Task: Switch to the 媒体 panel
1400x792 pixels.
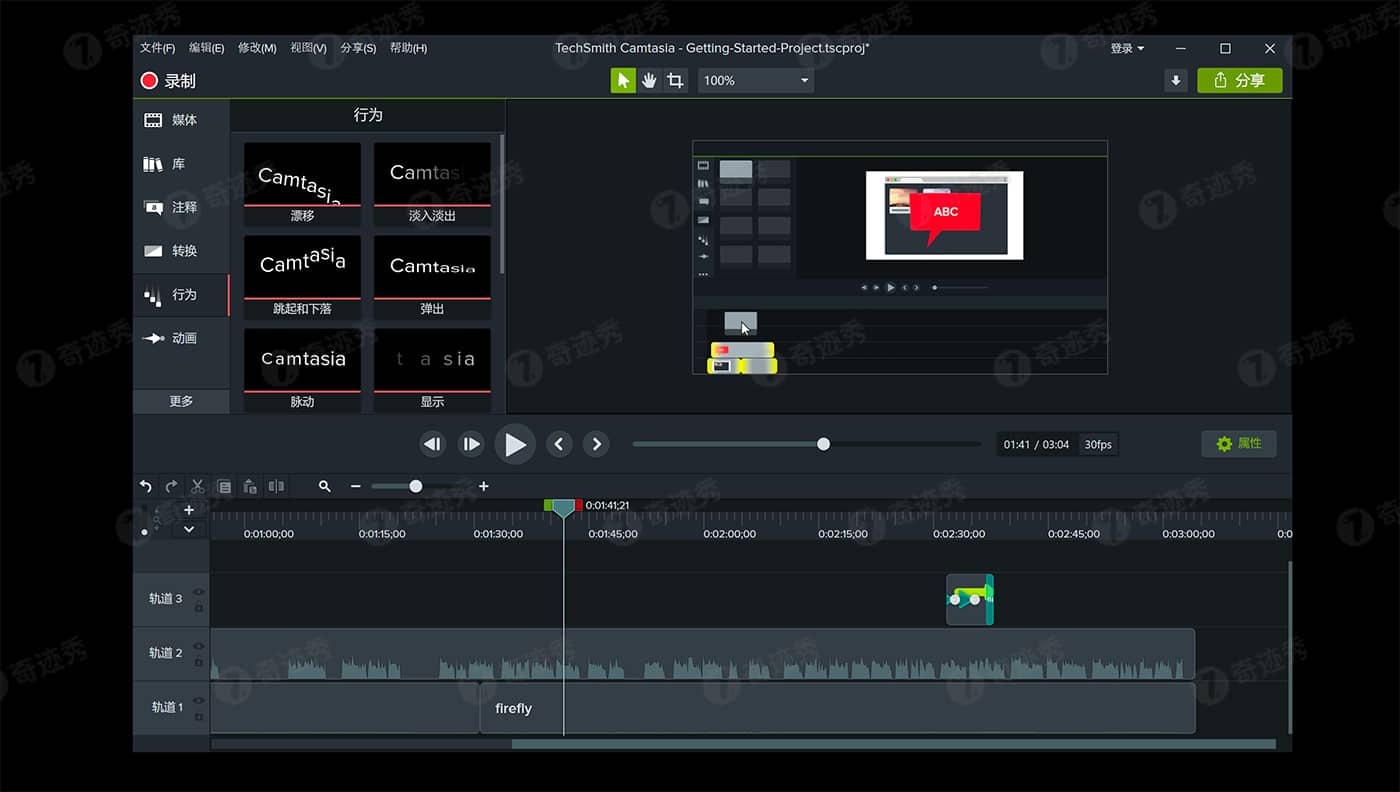Action: pos(180,119)
